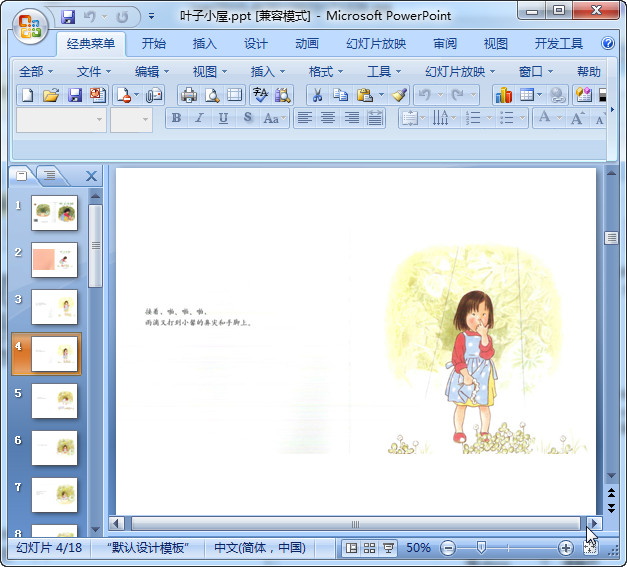Image resolution: width=627 pixels, height=567 pixels.
Task: Open the 工具 dropdown menu
Action: pos(384,72)
